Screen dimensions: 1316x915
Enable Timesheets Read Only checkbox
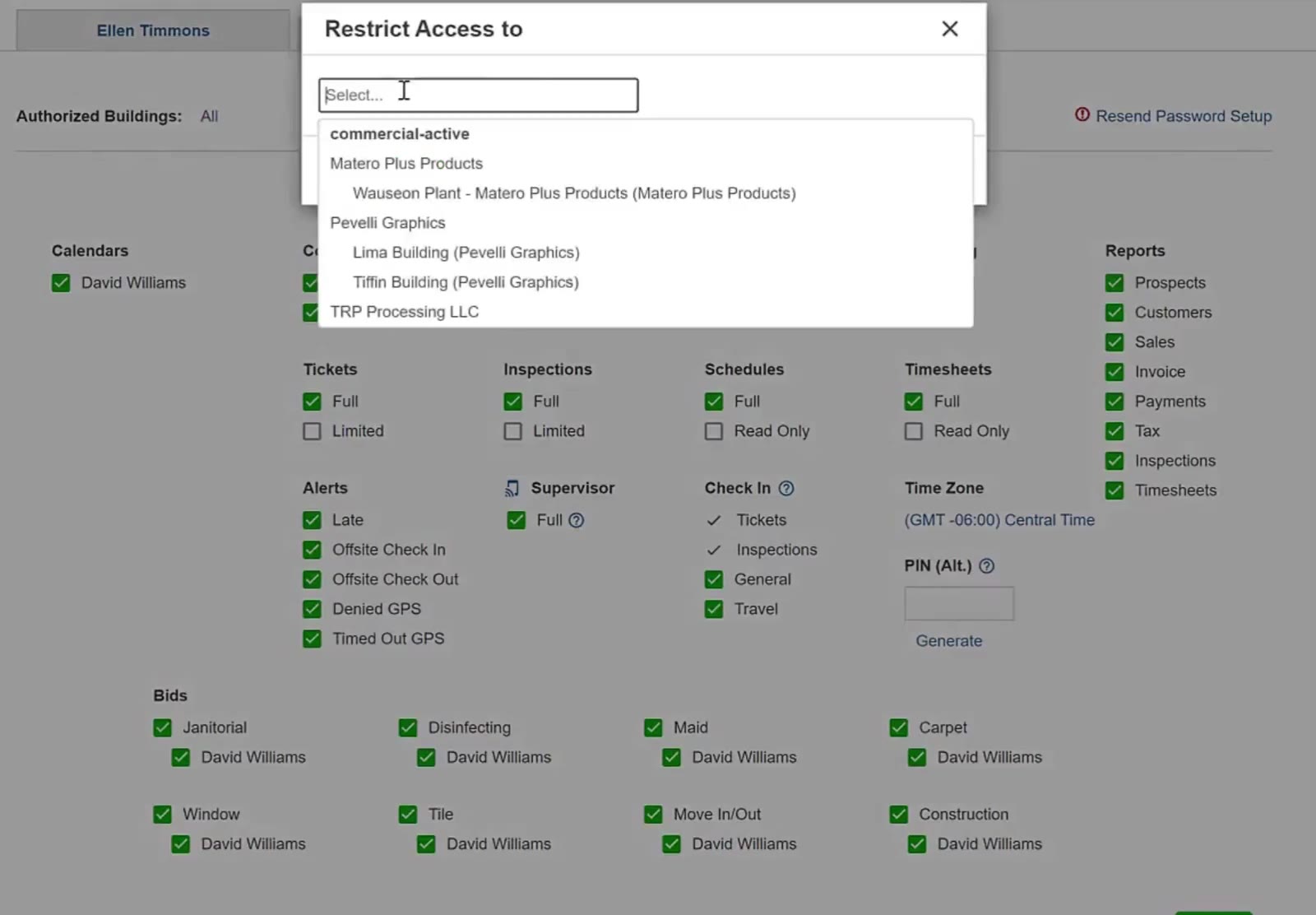(x=914, y=431)
